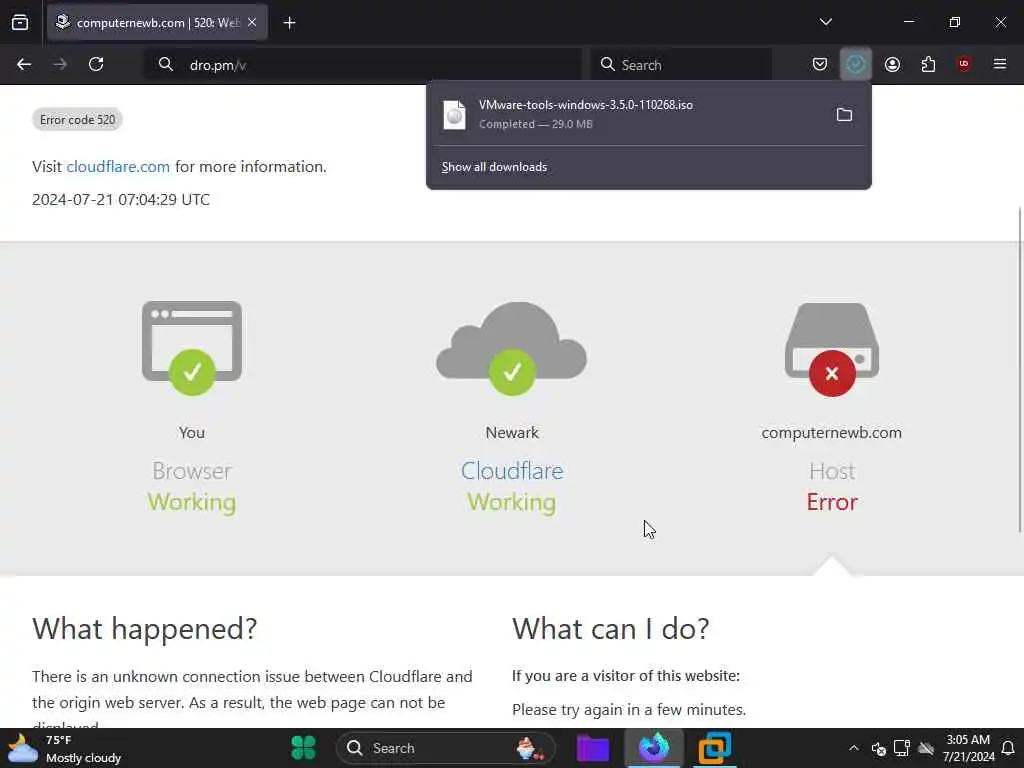This screenshot has width=1024, height=768.
Task: Click the page vertical scrollbar
Action: pyautogui.click(x=1020, y=369)
